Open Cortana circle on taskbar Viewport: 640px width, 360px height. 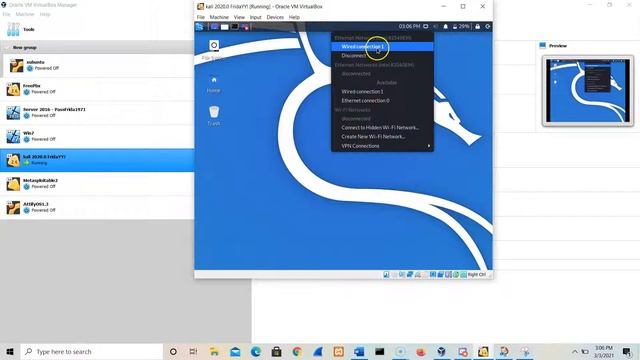173,351
